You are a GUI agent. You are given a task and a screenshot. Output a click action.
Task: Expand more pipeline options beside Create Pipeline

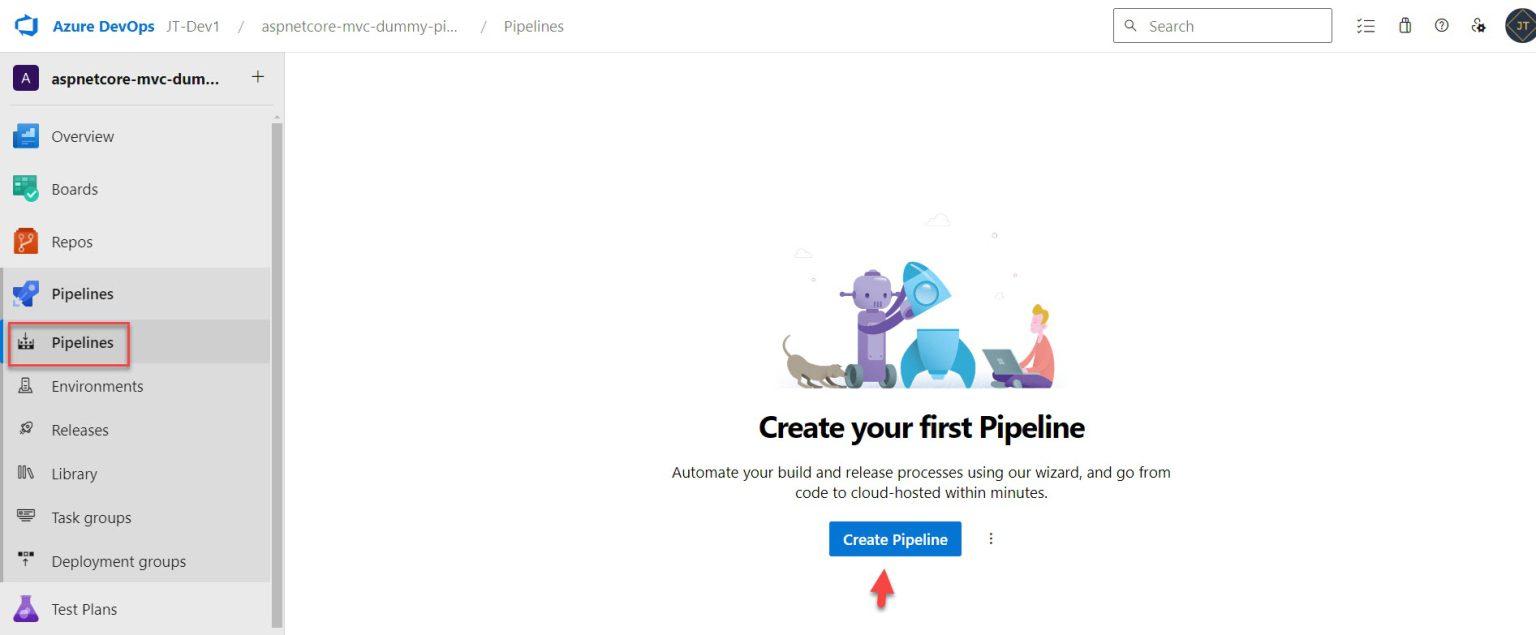pyautogui.click(x=990, y=538)
